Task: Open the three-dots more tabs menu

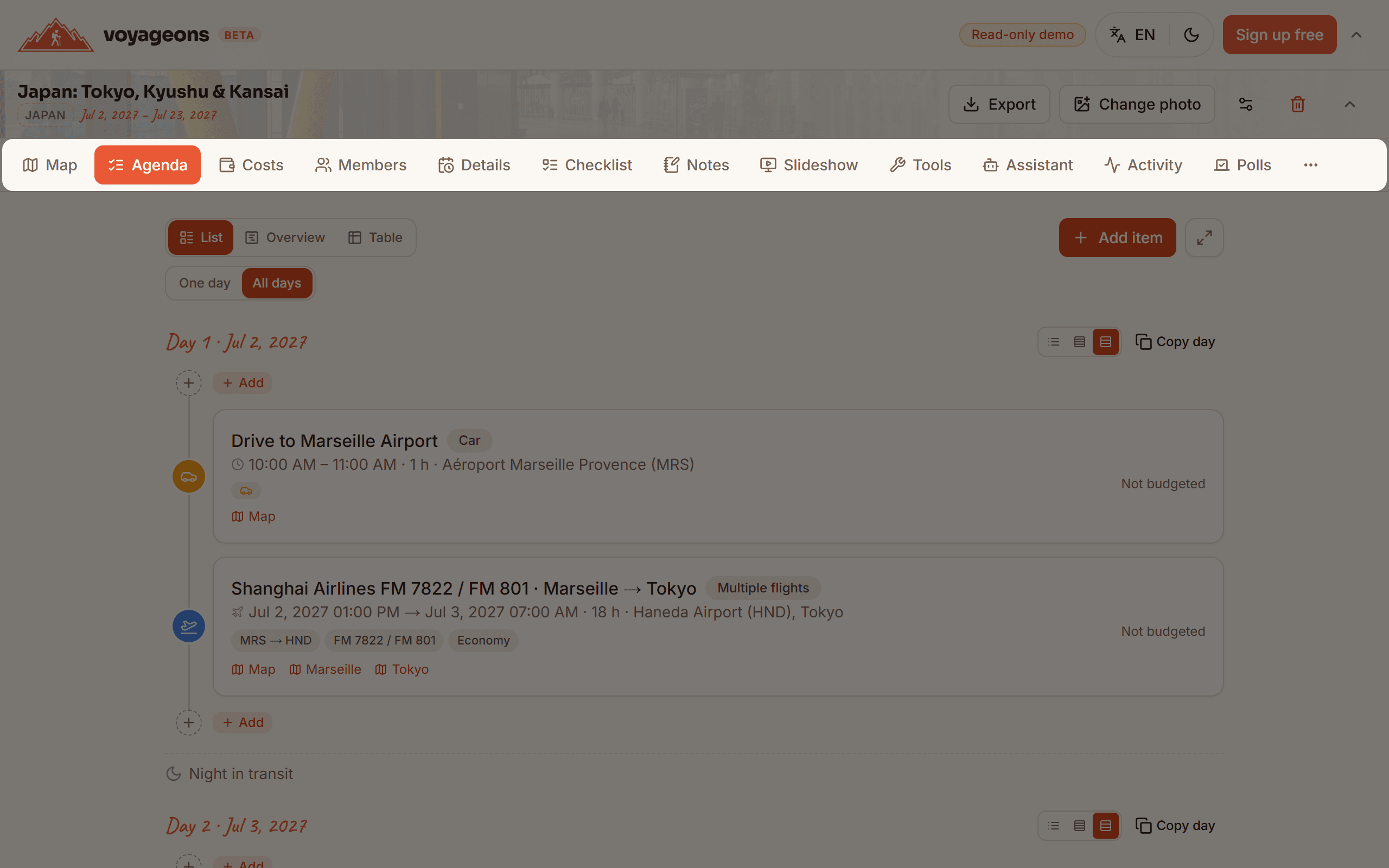Action: click(x=1310, y=165)
